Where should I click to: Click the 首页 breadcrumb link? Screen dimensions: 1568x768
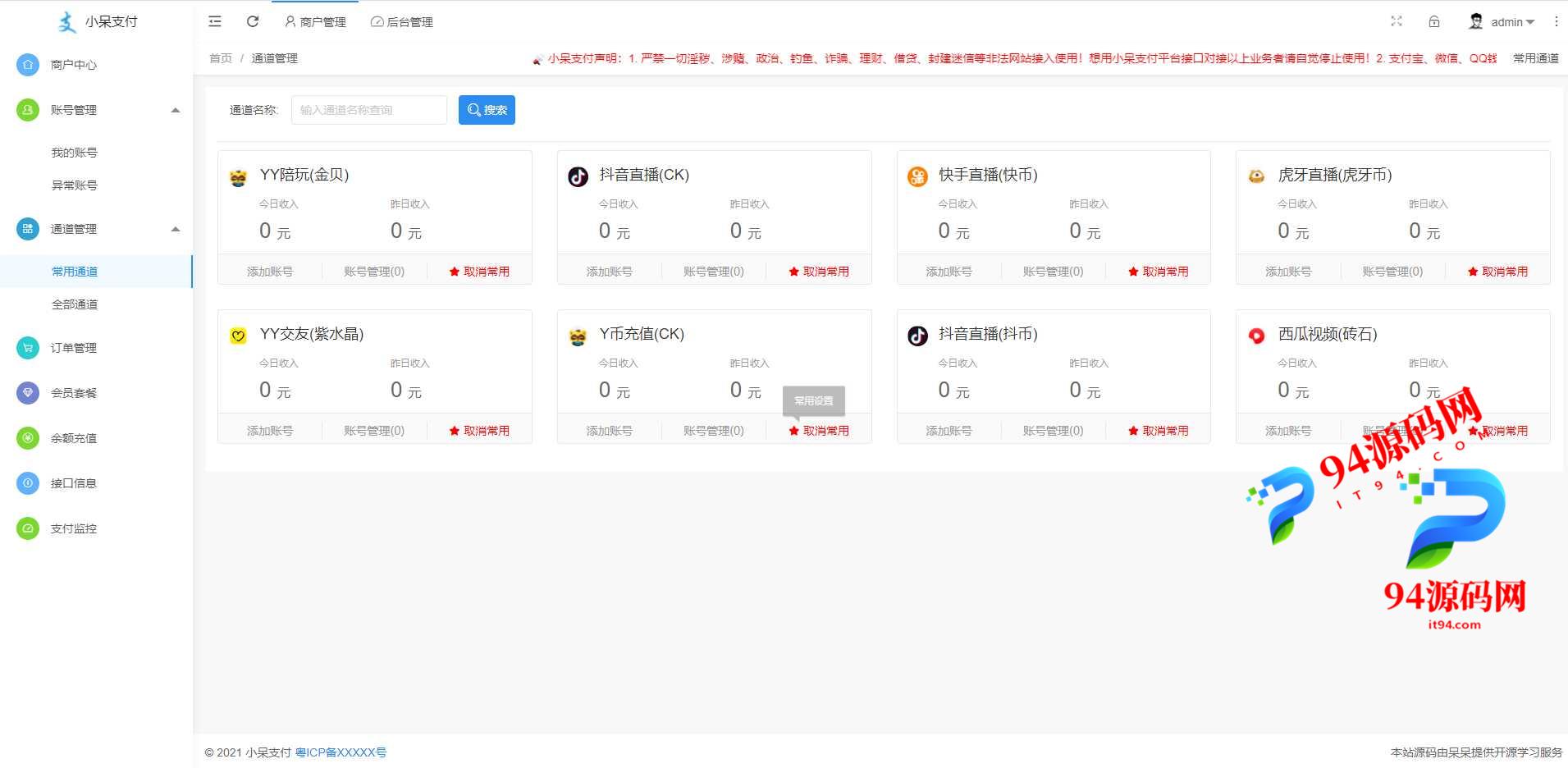click(221, 58)
